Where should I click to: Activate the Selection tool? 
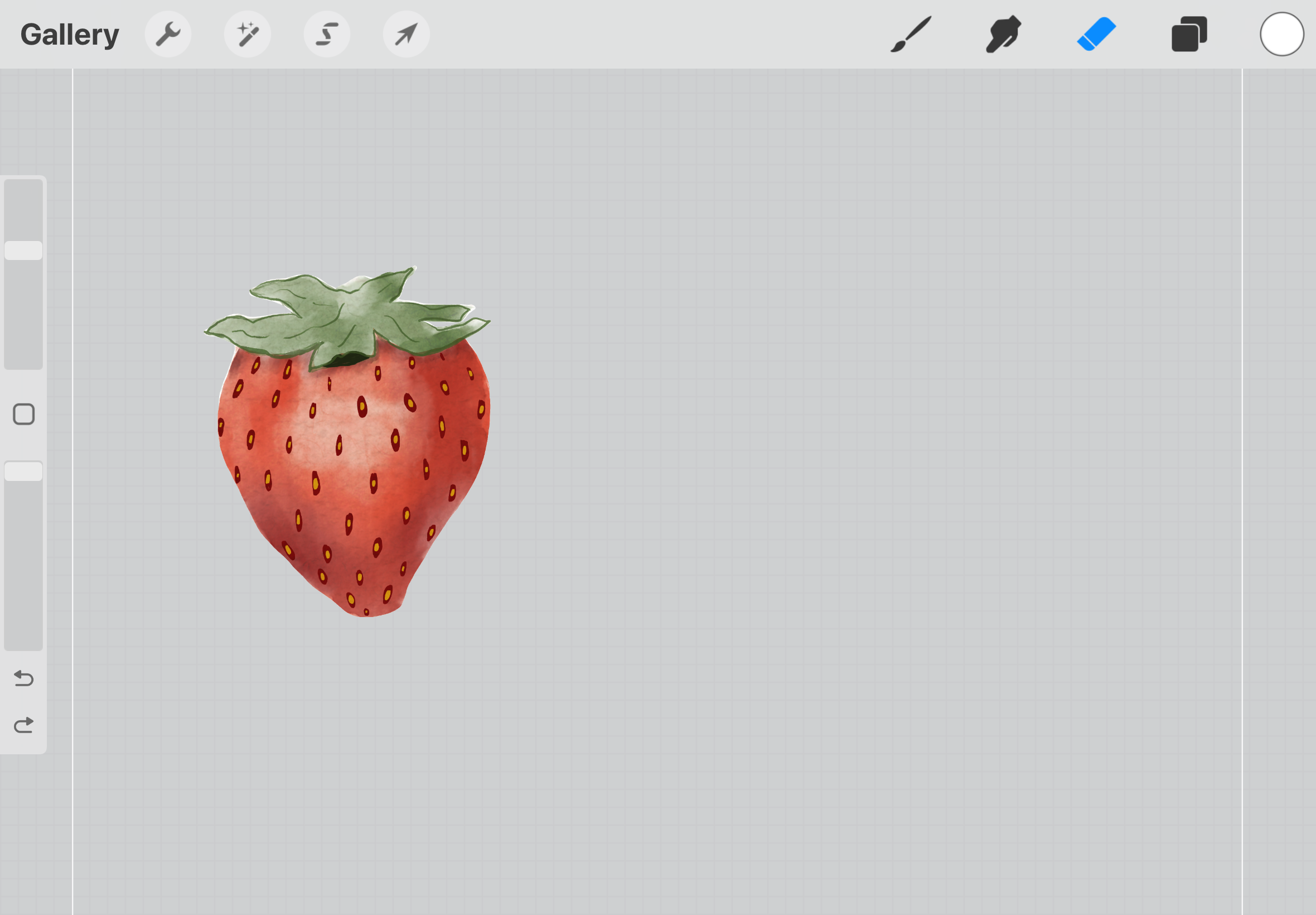[327, 35]
